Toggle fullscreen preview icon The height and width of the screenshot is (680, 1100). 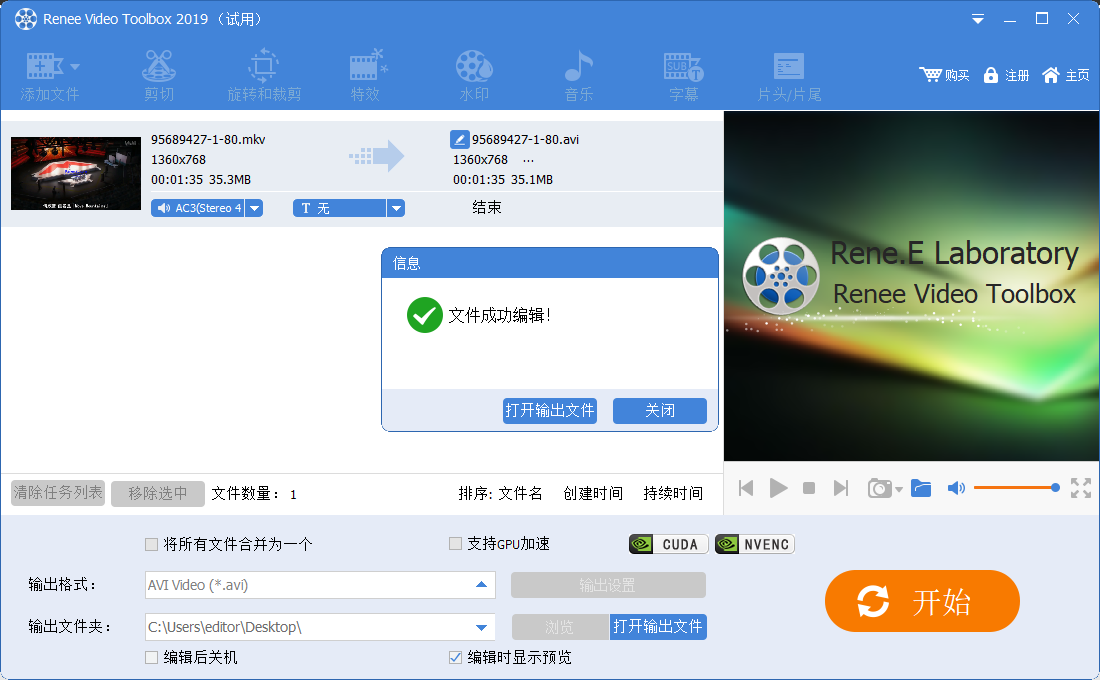[1080, 488]
